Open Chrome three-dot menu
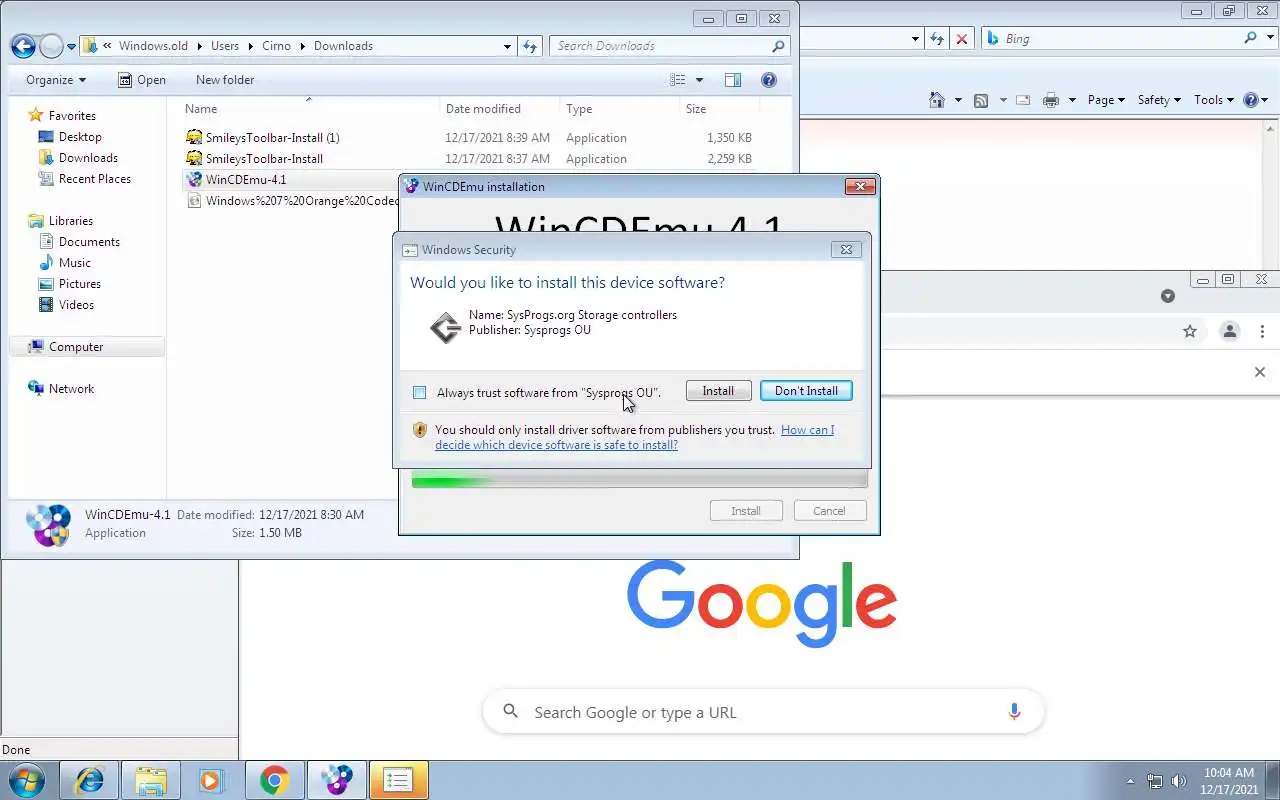This screenshot has height=800, width=1280. point(1262,331)
